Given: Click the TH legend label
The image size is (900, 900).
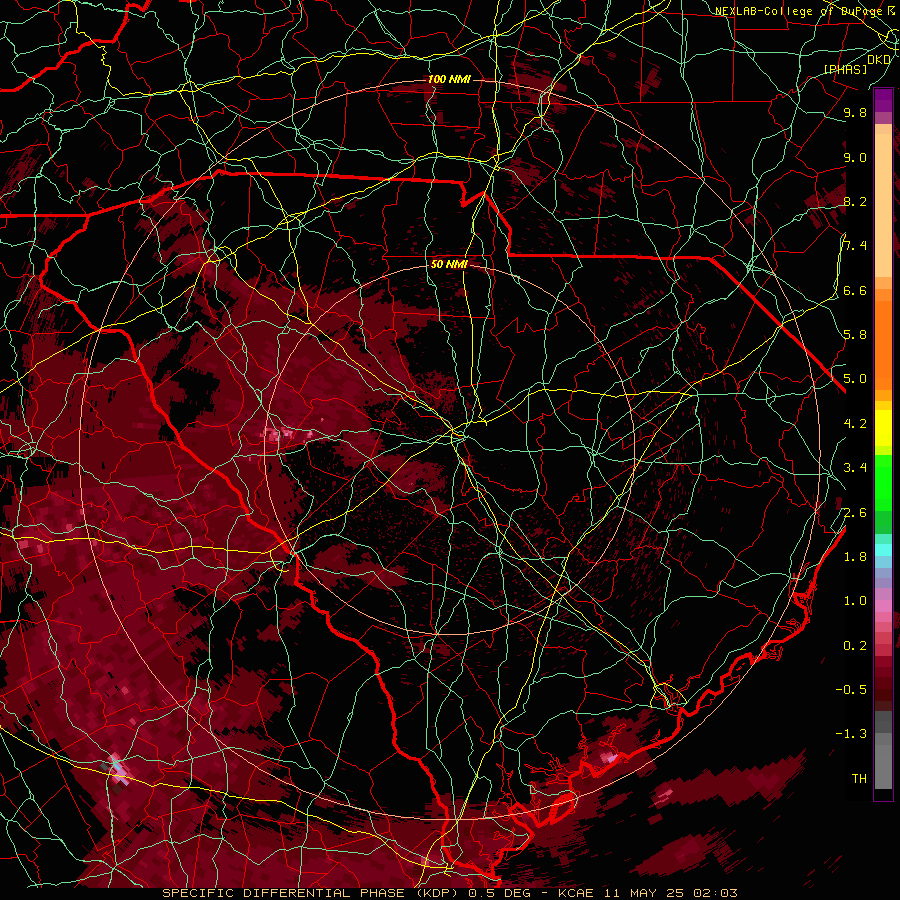Looking at the screenshot, I should click(x=859, y=779).
